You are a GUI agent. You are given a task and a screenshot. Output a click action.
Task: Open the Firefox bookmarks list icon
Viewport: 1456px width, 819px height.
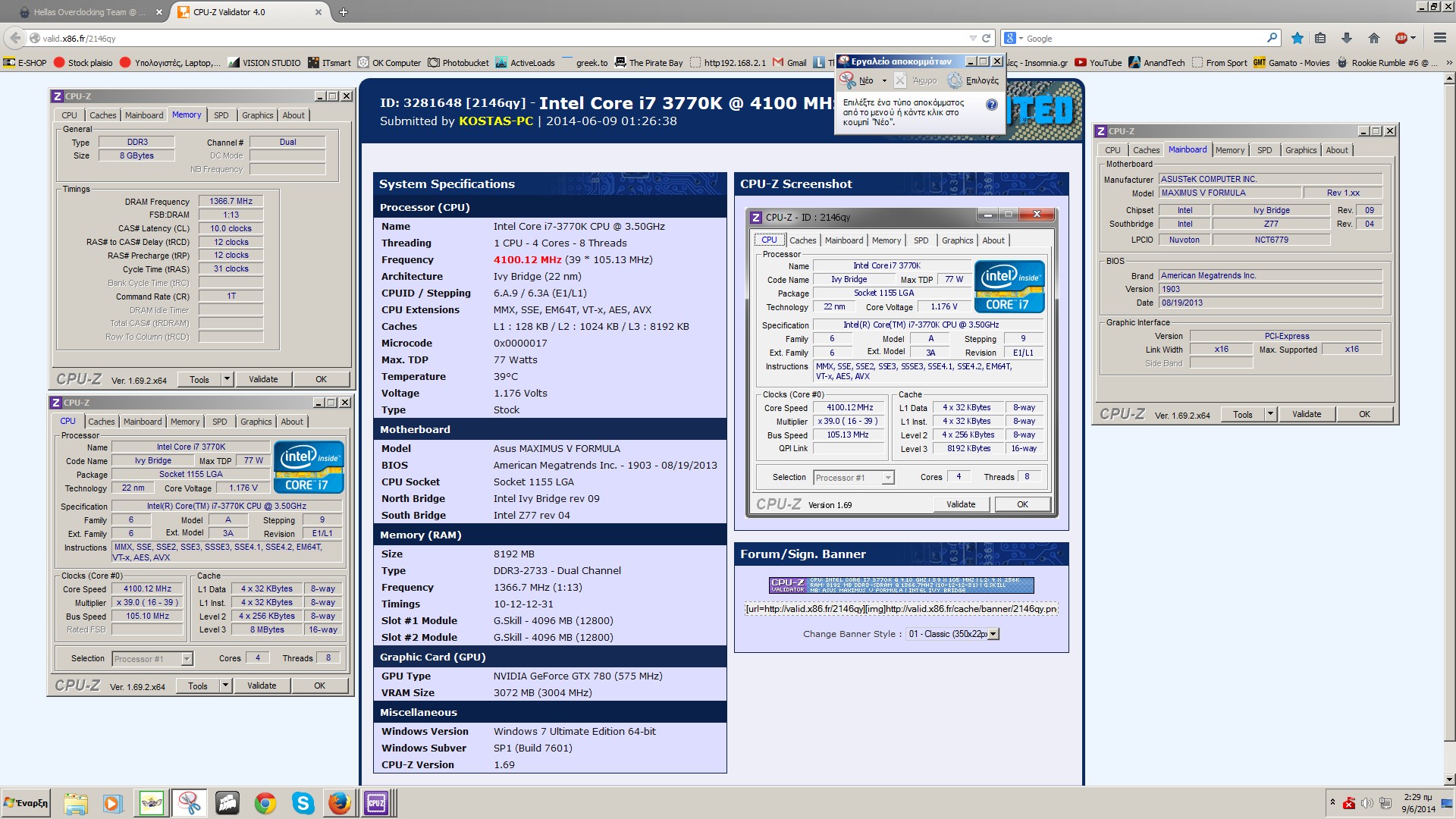[1320, 38]
